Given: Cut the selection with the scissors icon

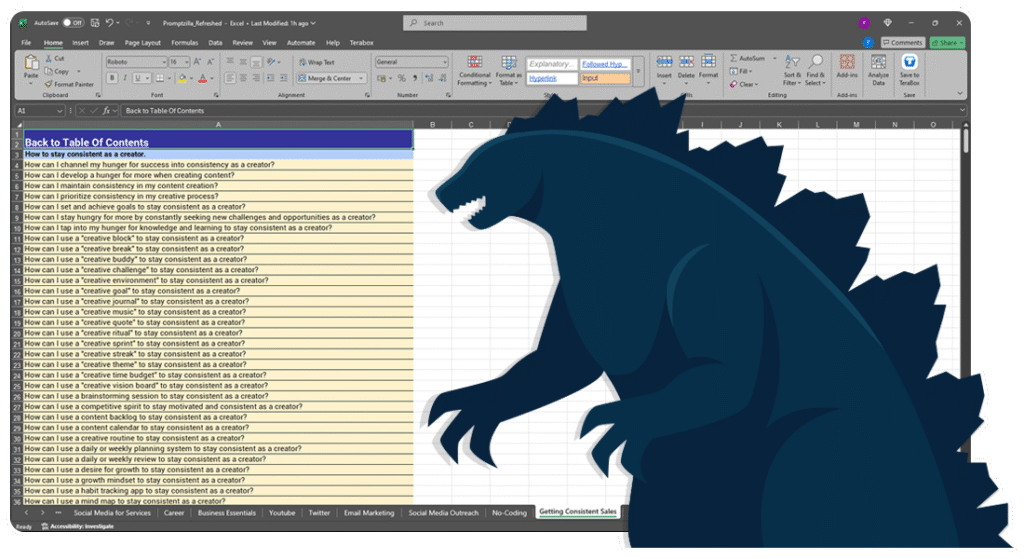Looking at the screenshot, I should coord(50,58).
